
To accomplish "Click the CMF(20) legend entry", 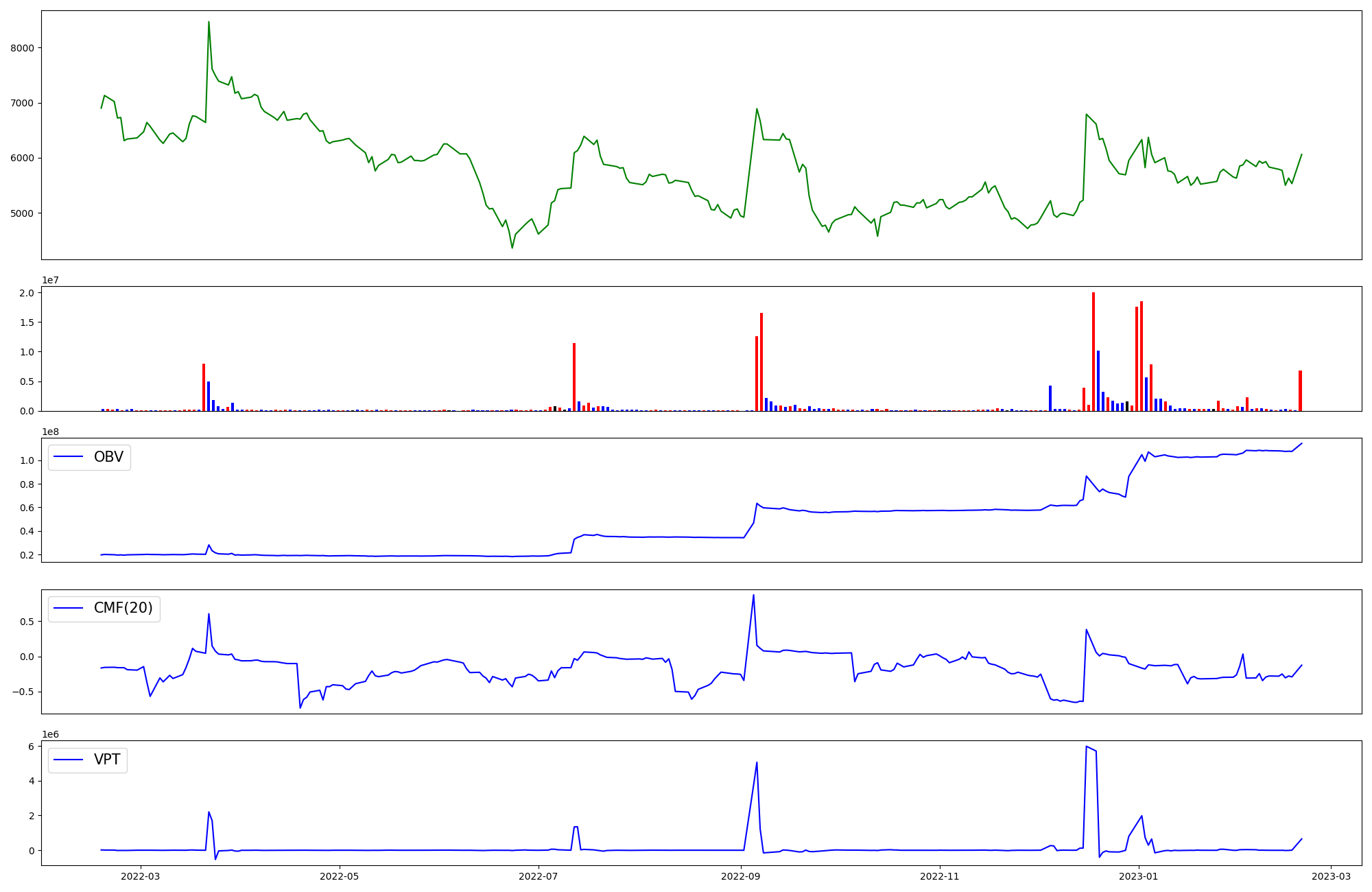I will 123,609.
